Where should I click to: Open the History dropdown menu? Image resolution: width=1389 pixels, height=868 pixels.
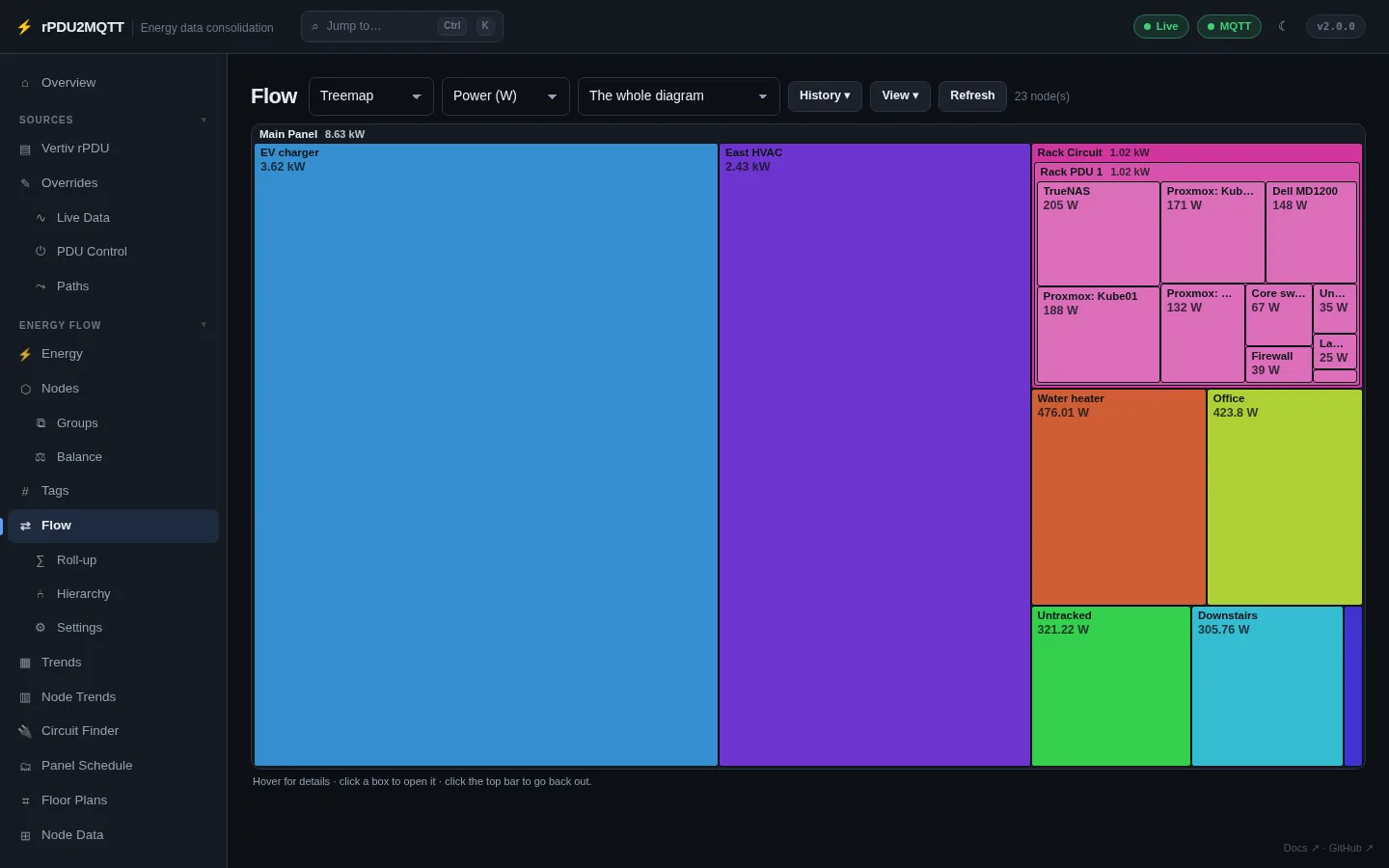[x=825, y=95]
